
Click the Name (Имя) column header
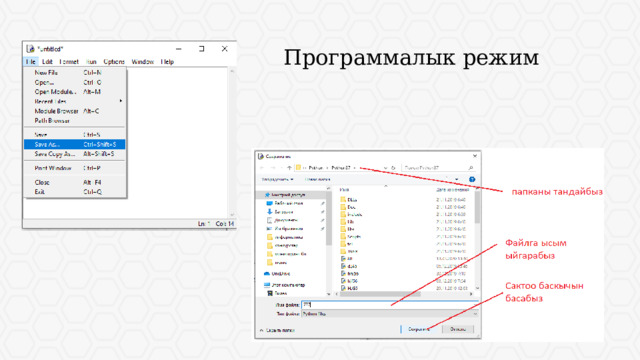click(344, 190)
